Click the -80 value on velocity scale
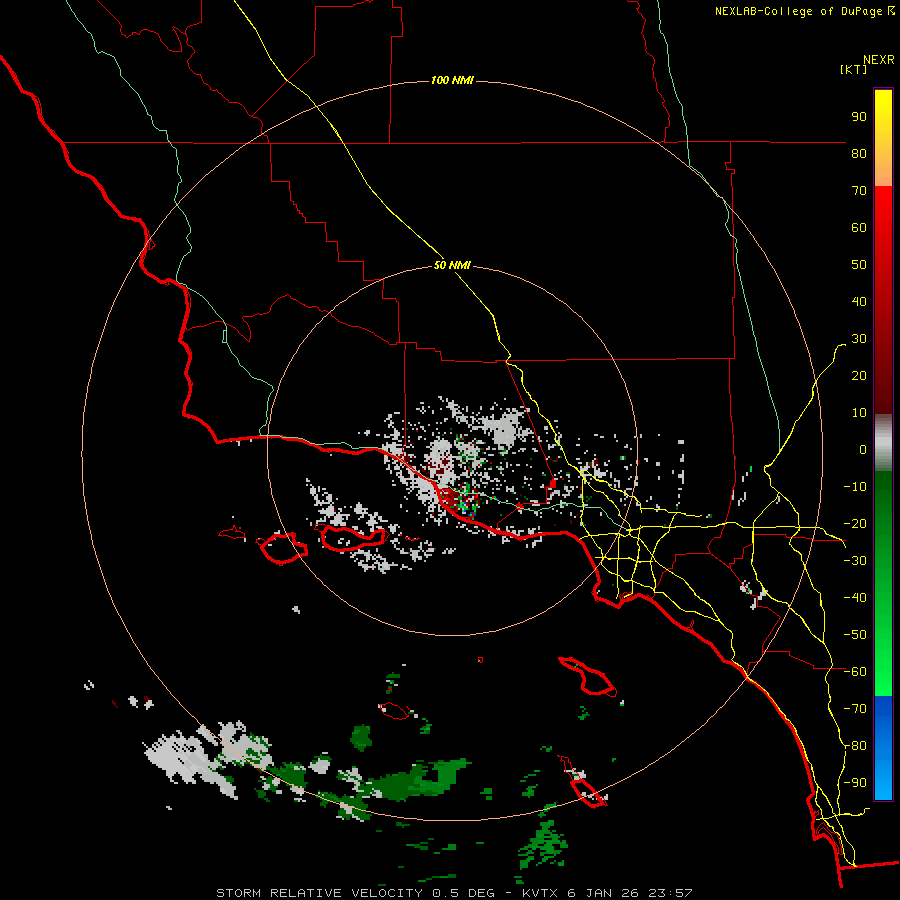 click(855, 746)
